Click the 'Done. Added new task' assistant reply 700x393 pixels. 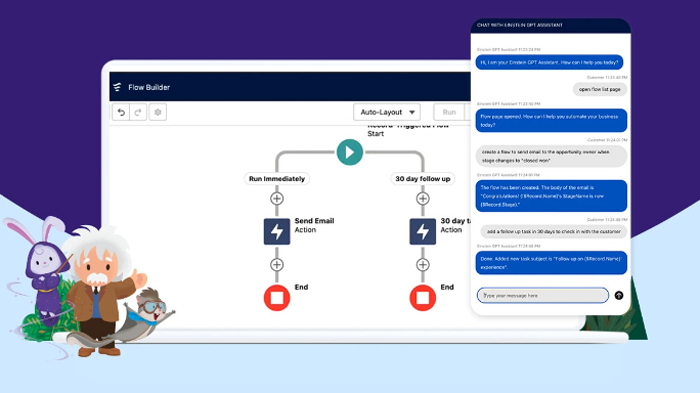tap(551, 263)
